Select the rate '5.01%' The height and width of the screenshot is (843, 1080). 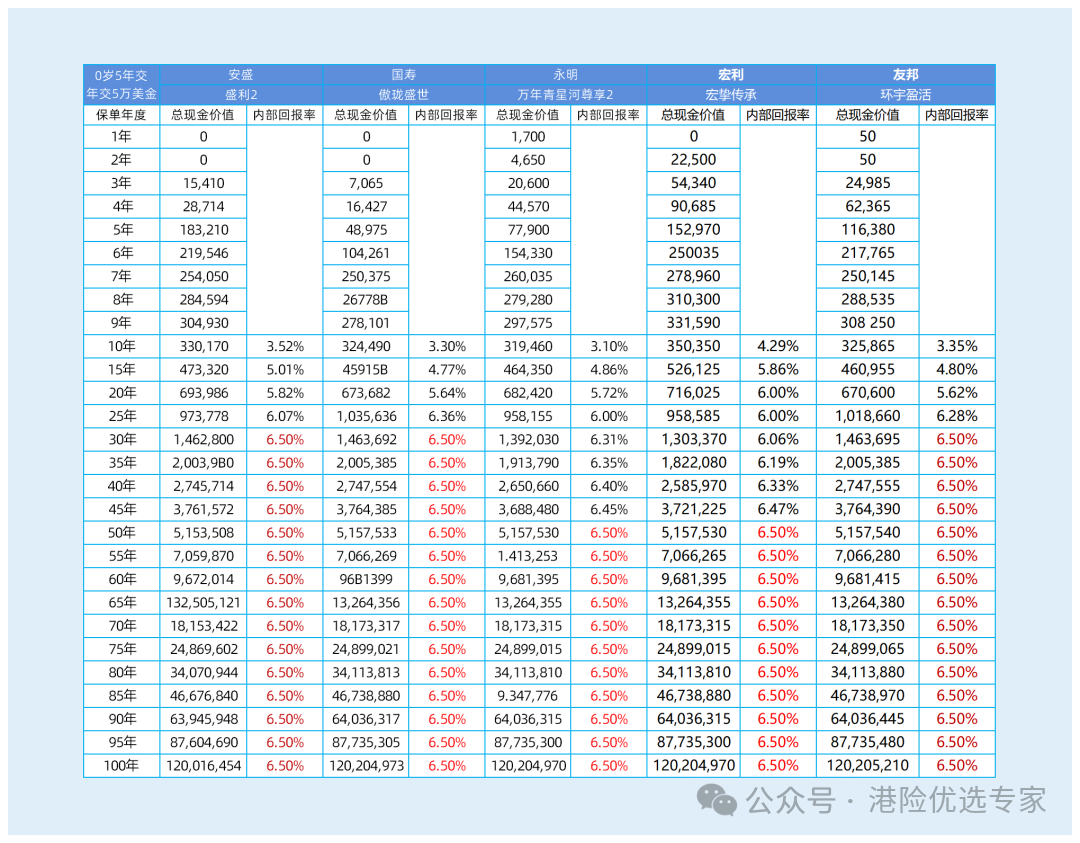coord(285,370)
